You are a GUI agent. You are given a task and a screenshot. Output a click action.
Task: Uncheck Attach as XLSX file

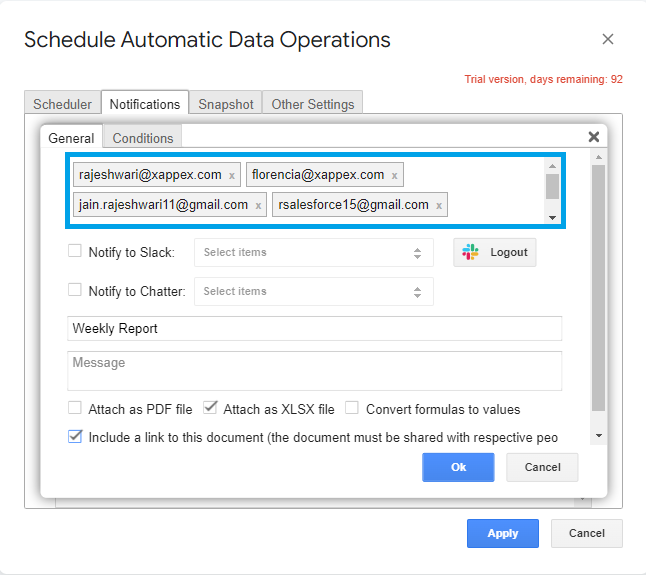click(x=210, y=408)
